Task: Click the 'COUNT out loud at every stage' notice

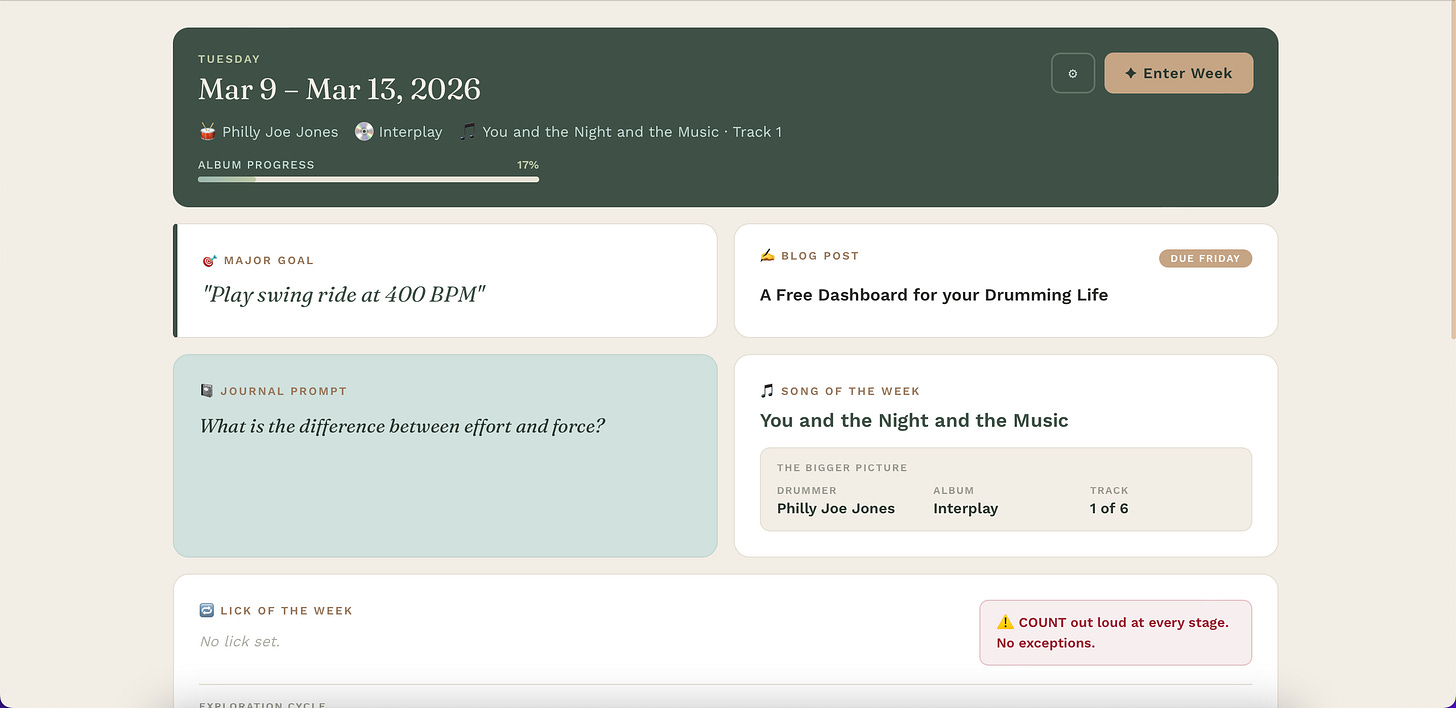Action: pos(1115,632)
